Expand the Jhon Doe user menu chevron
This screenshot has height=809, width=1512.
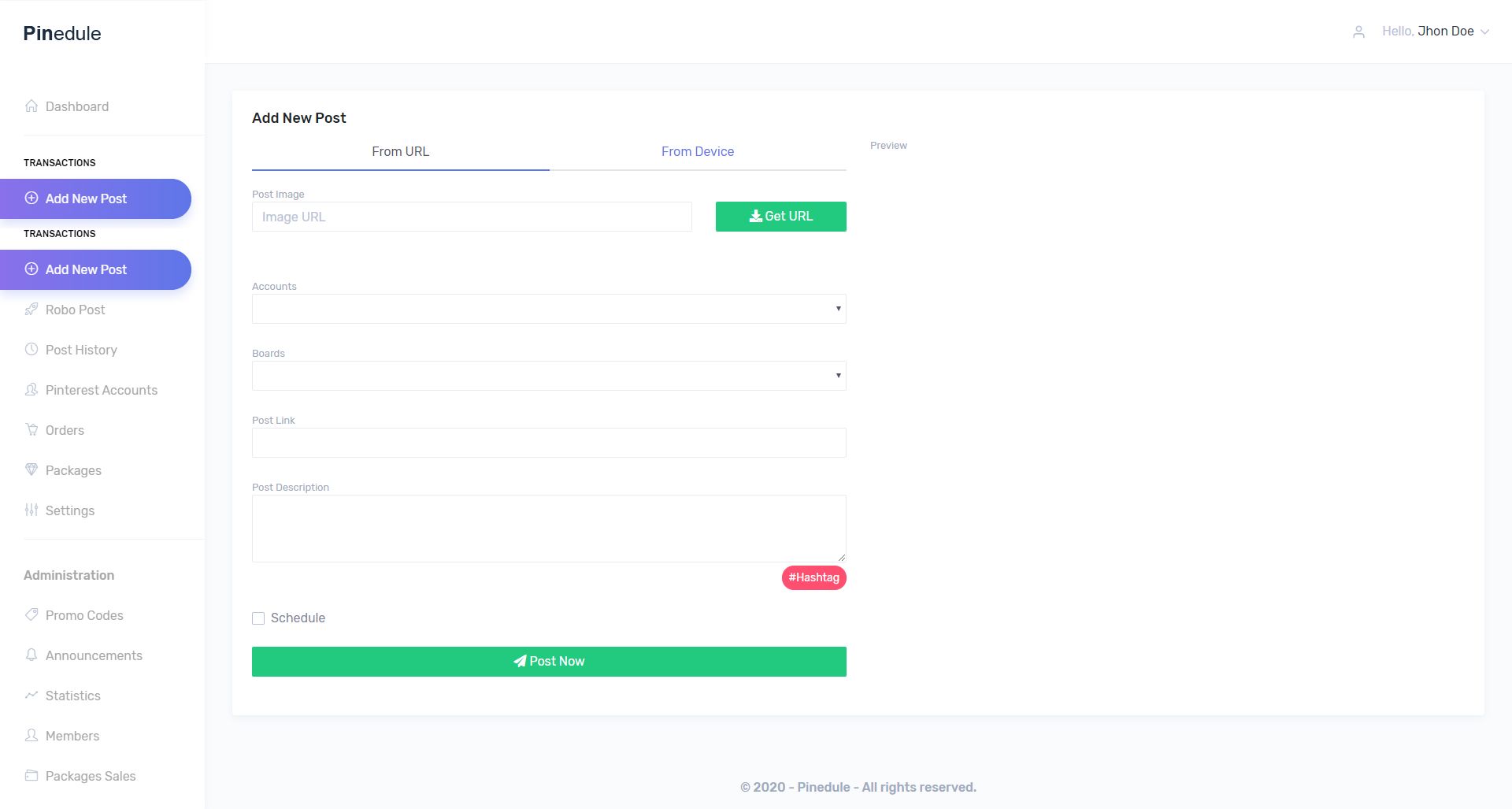1484,32
